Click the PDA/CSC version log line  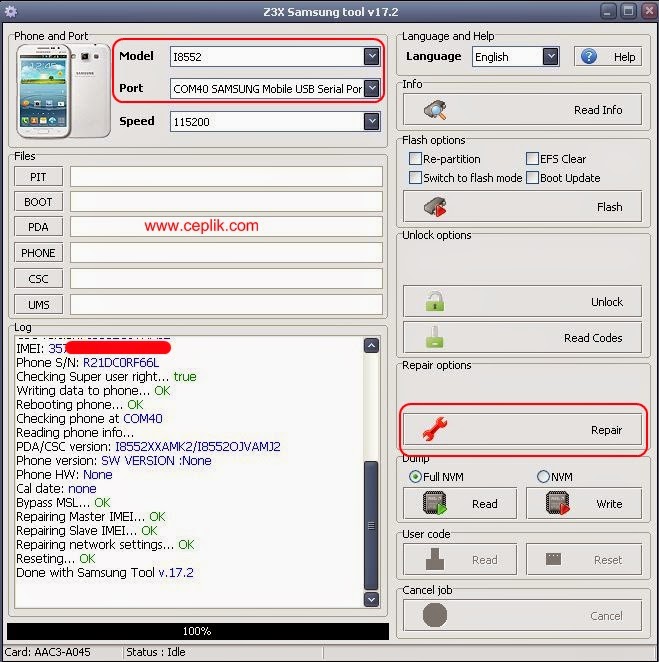[148, 446]
